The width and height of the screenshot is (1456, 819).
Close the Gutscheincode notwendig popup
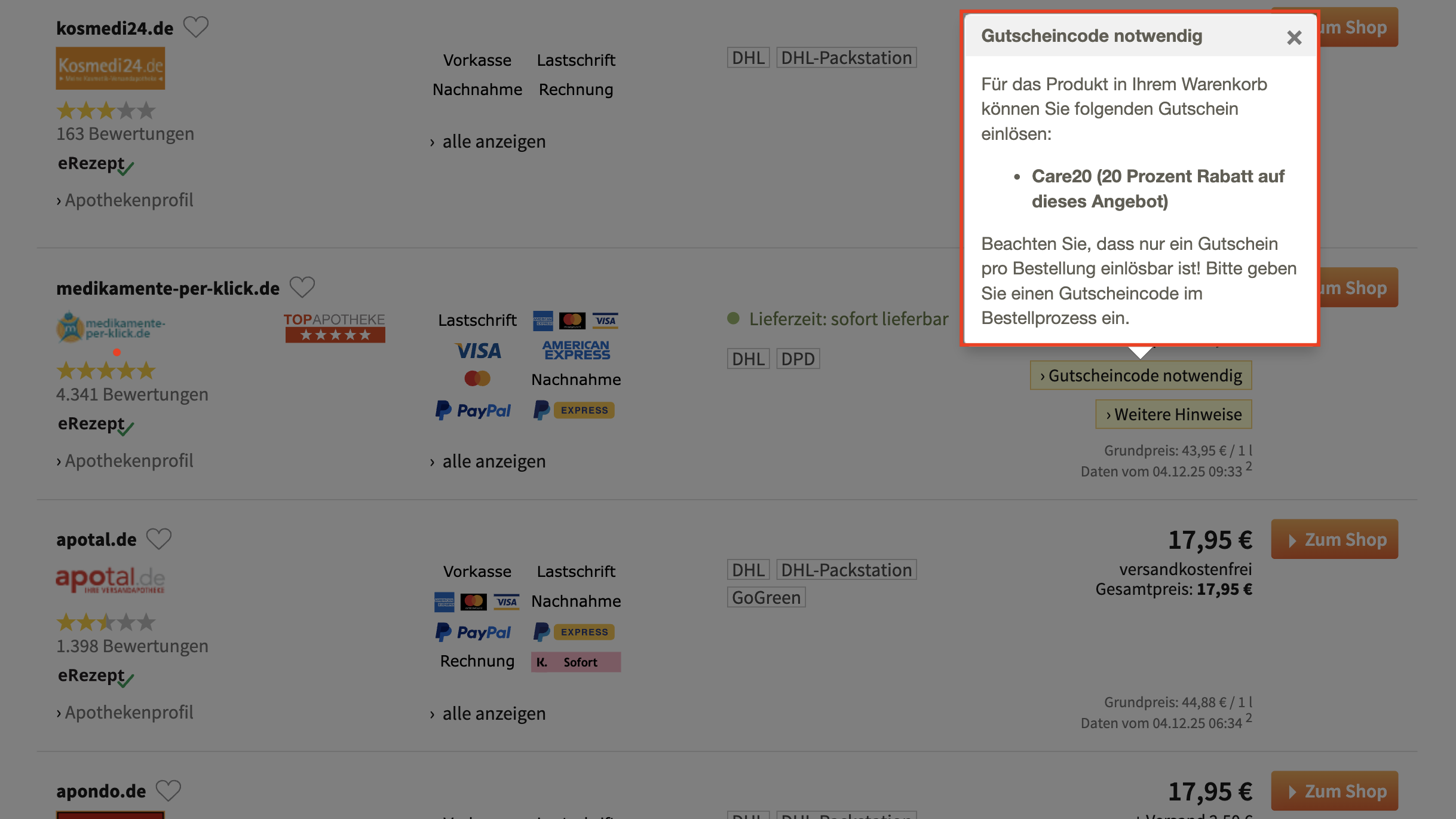click(1293, 38)
